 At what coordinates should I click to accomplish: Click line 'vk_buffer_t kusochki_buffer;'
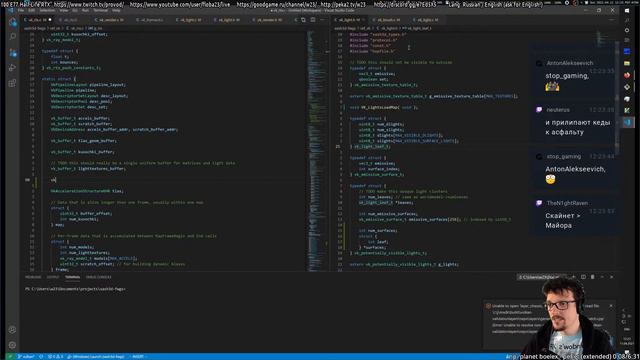[x=82, y=152]
